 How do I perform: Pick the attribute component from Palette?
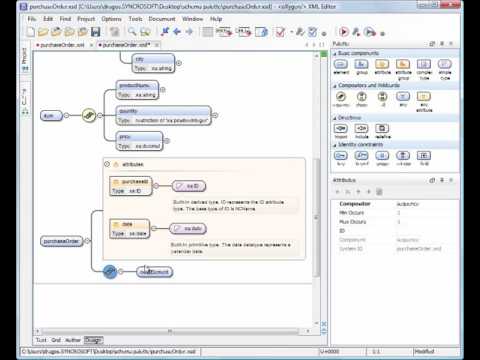(x=382, y=66)
